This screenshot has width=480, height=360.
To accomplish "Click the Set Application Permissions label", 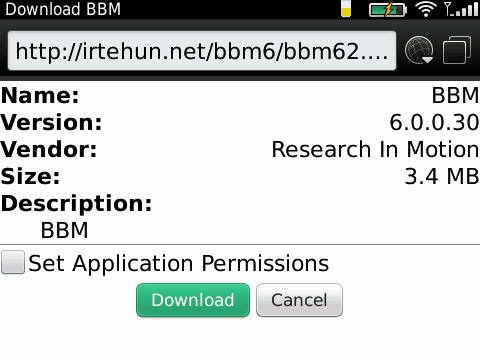I will pos(179,264).
